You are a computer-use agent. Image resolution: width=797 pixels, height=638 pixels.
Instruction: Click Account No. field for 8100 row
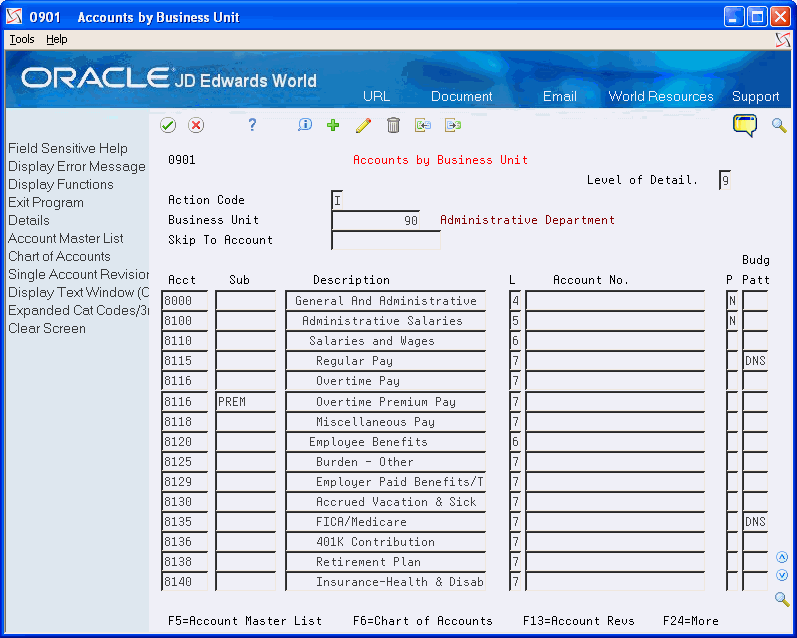coord(615,321)
